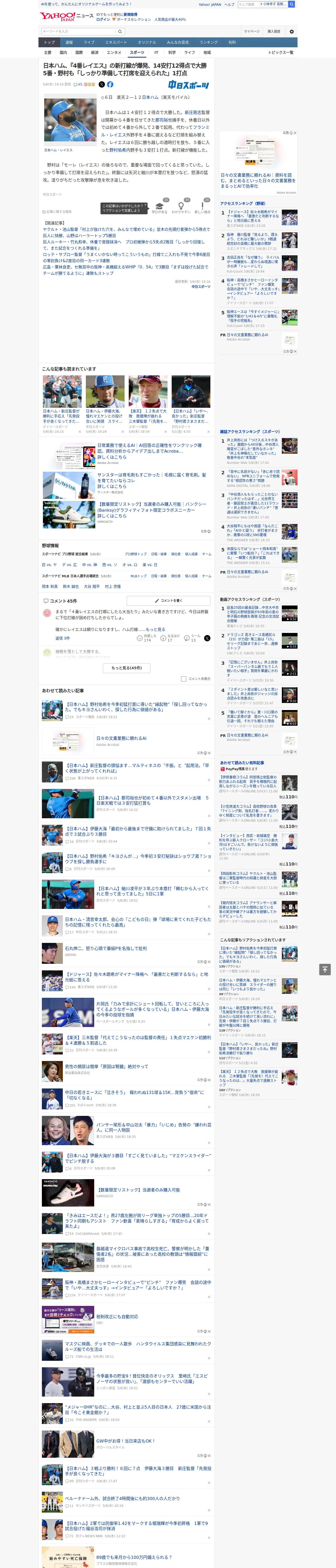This screenshot has height=1568, width=336.
Task: Click the back-to-top arrow button
Action: click(x=325, y=969)
